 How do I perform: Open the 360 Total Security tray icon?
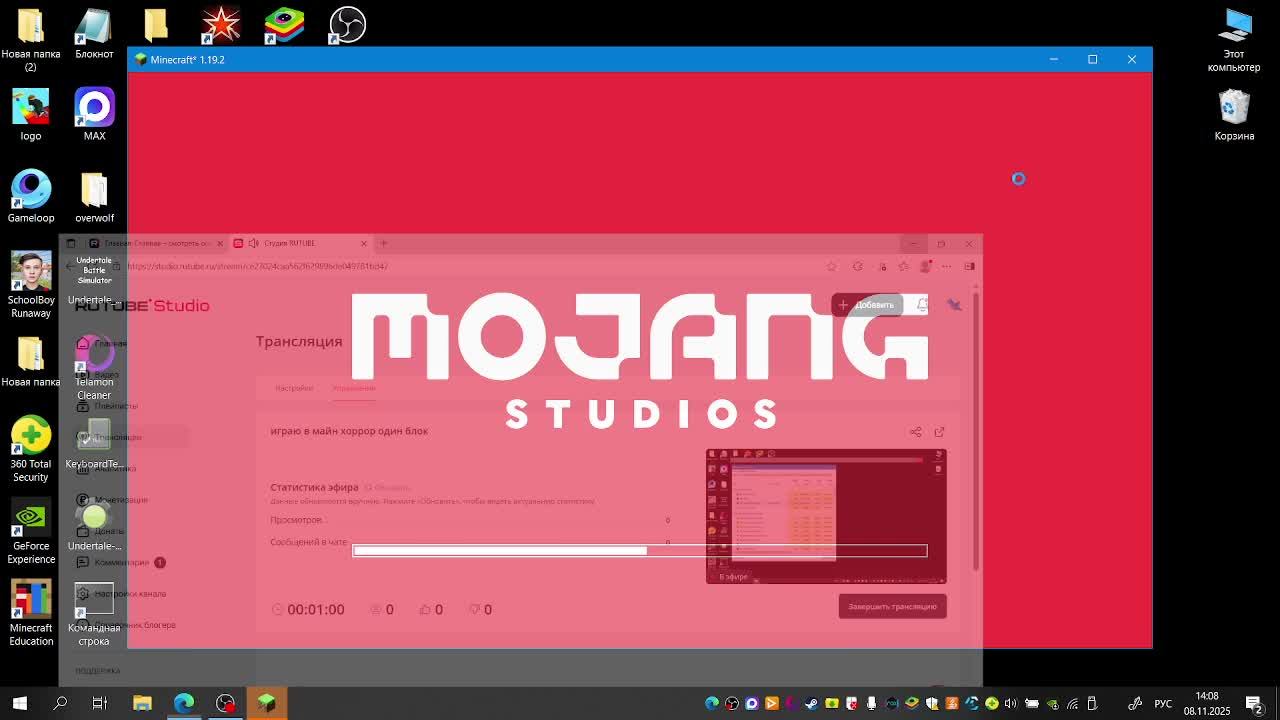coord(991,703)
